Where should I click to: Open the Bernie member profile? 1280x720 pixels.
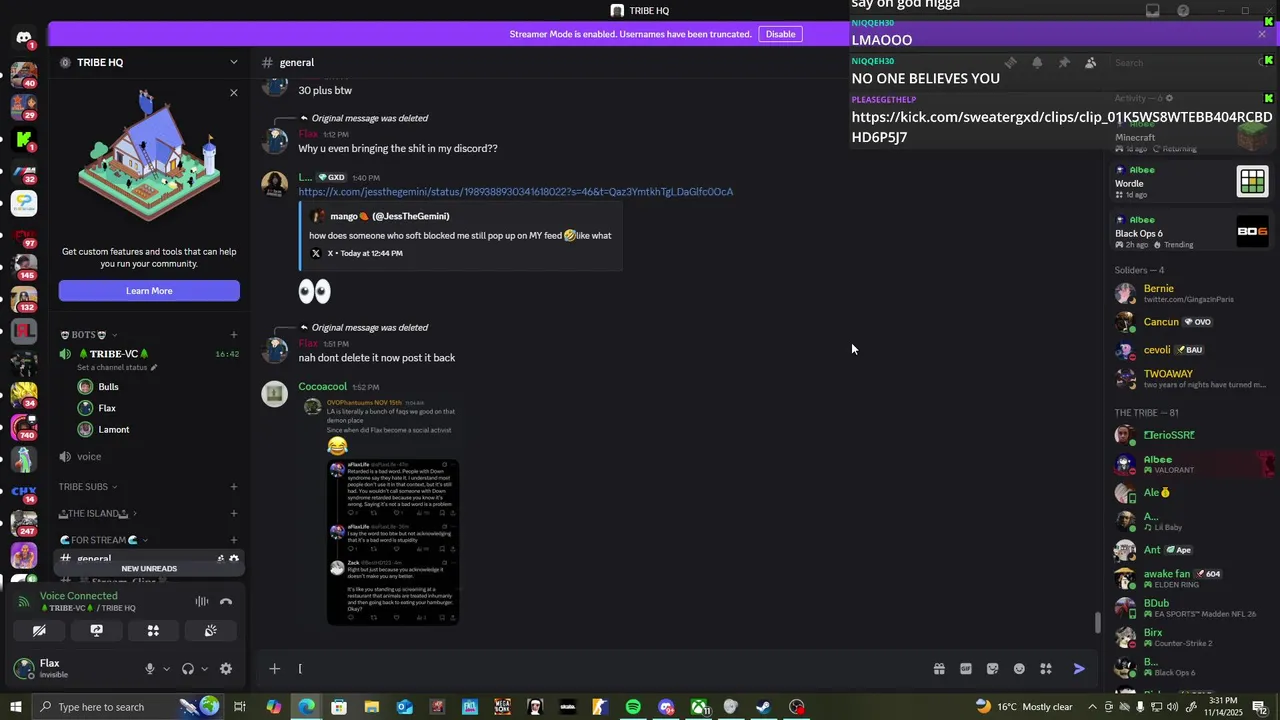tap(1190, 293)
